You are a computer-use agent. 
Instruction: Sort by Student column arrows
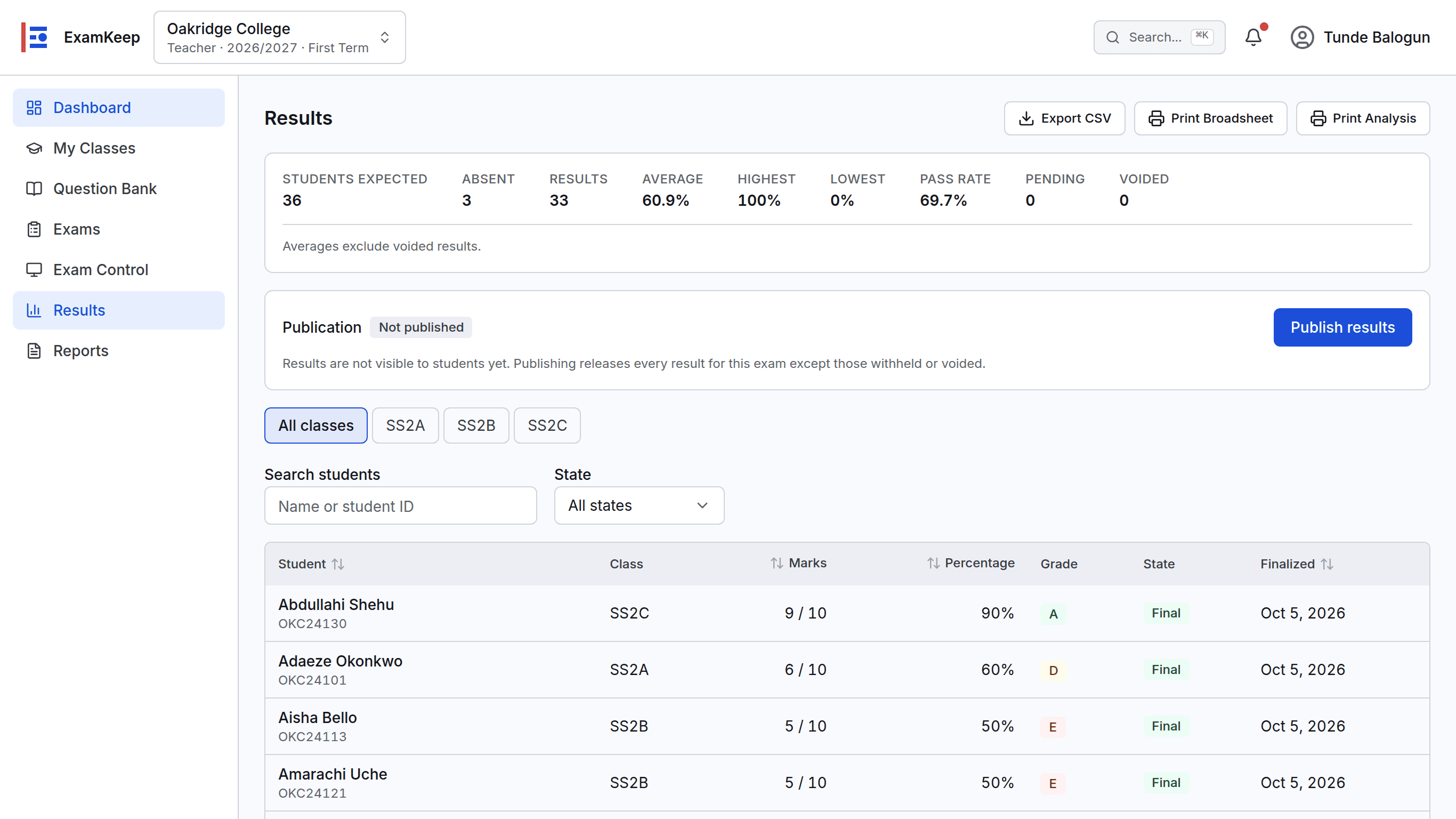pyautogui.click(x=338, y=564)
